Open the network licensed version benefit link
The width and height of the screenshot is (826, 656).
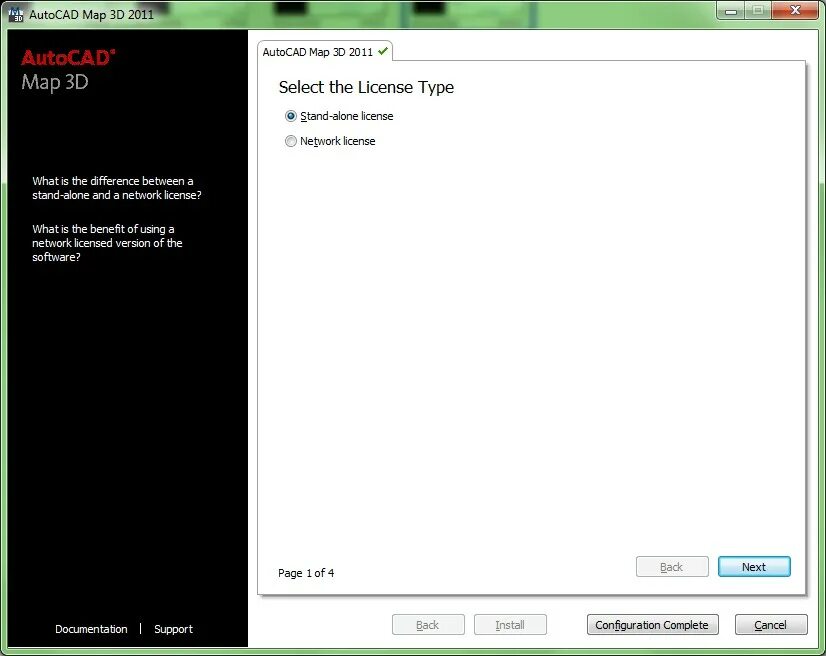point(107,243)
